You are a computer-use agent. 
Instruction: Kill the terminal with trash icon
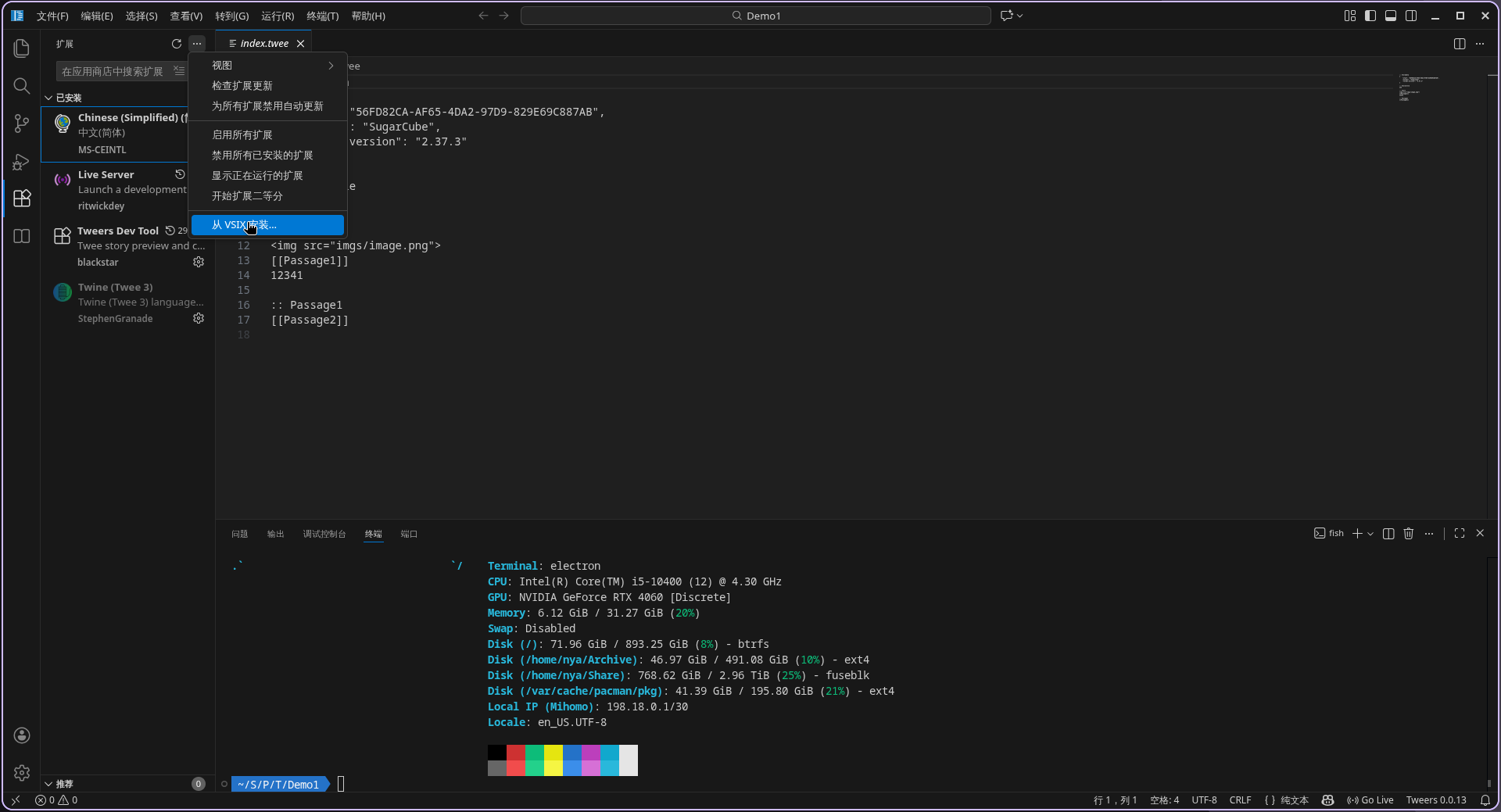point(1409,533)
